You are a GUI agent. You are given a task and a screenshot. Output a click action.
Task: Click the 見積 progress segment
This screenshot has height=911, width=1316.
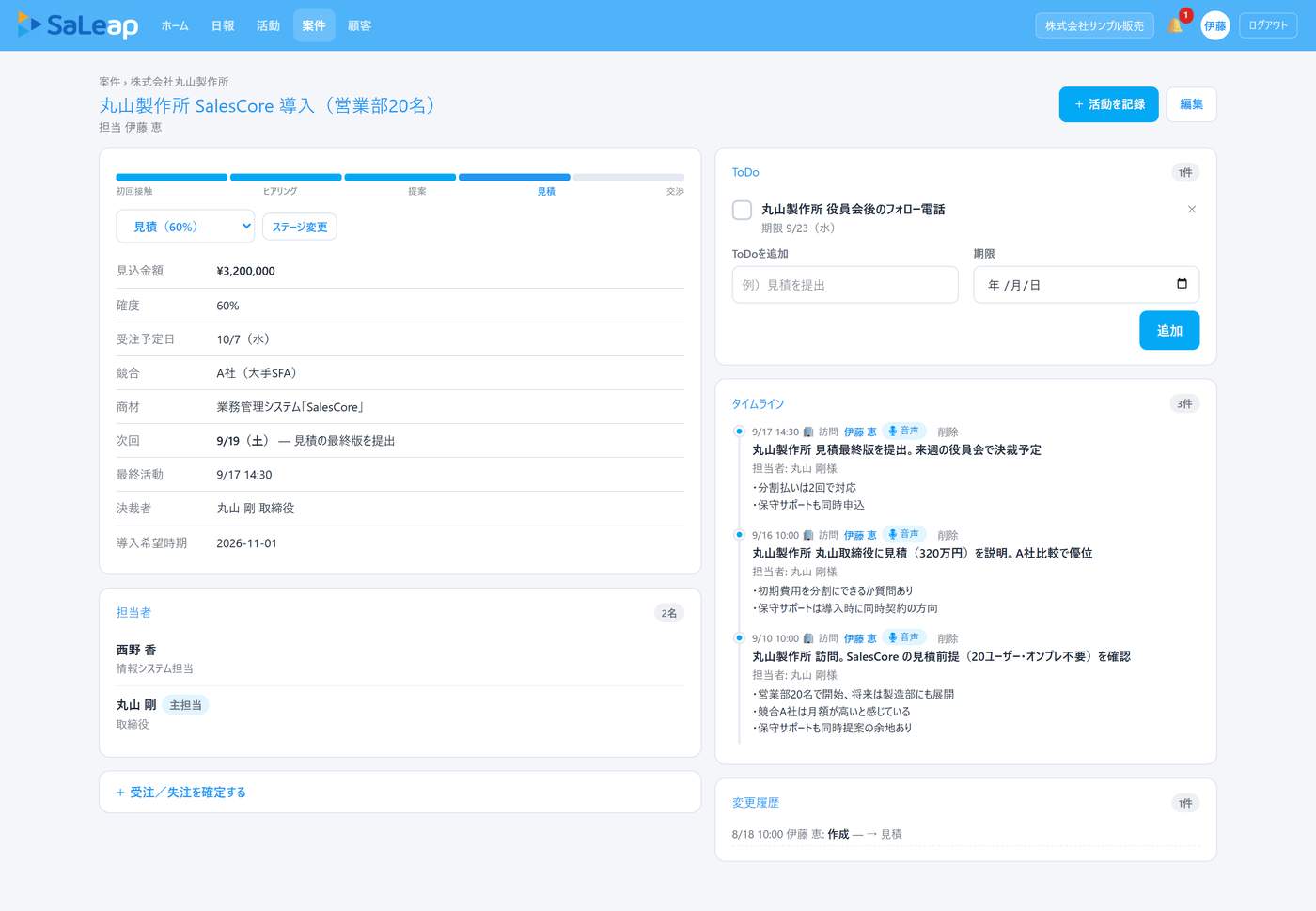(514, 177)
